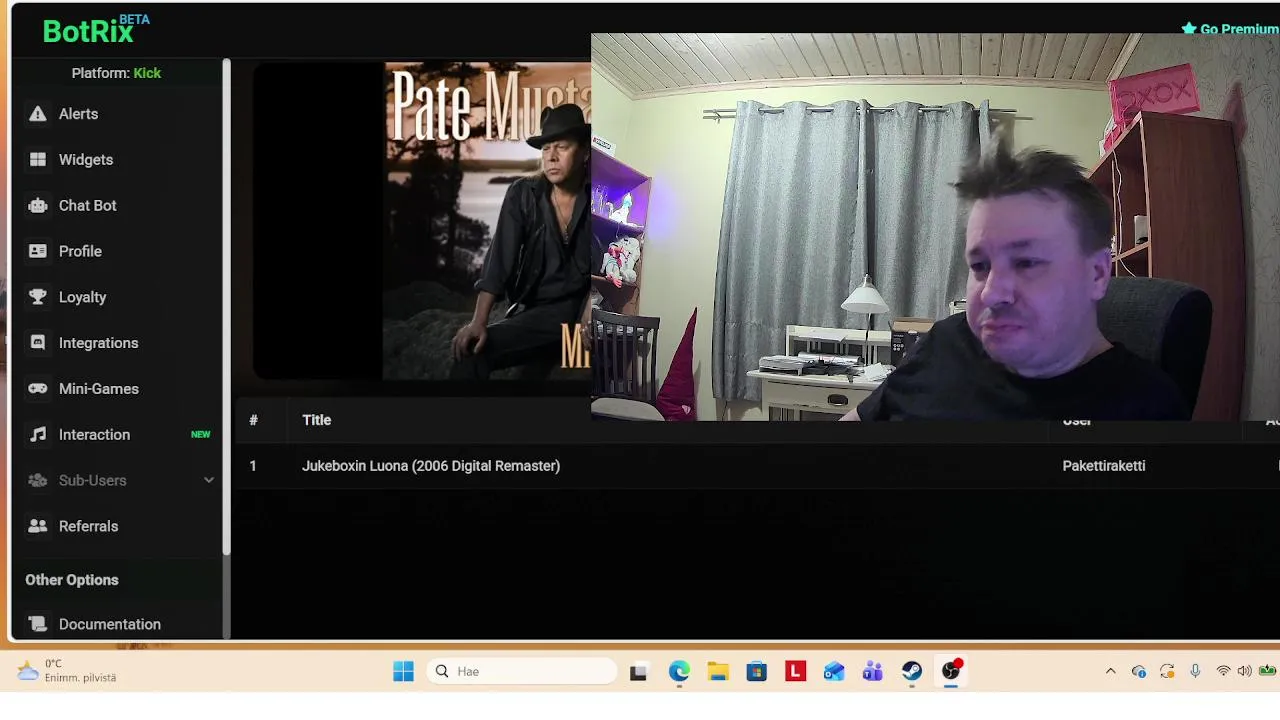Click the NEW badge next to Interaction
This screenshot has height=720, width=1280.
click(x=201, y=435)
